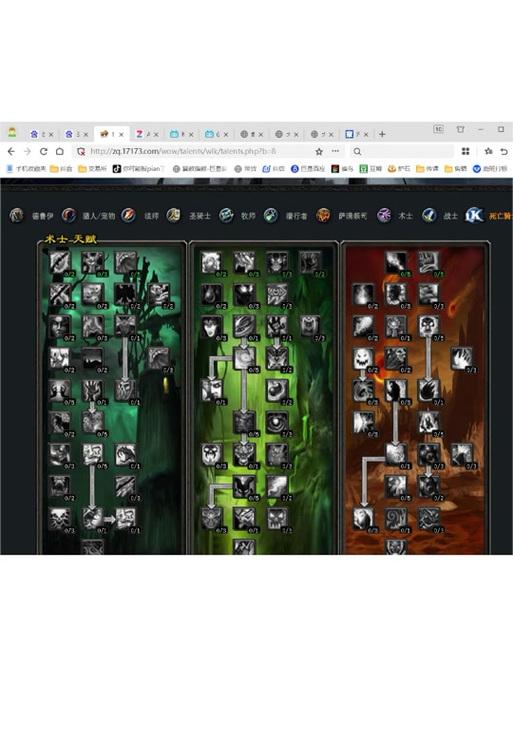This screenshot has width=513, height=729.
Task: Click Improved Shadow Bolt in Destruction tree
Action: coord(396,263)
